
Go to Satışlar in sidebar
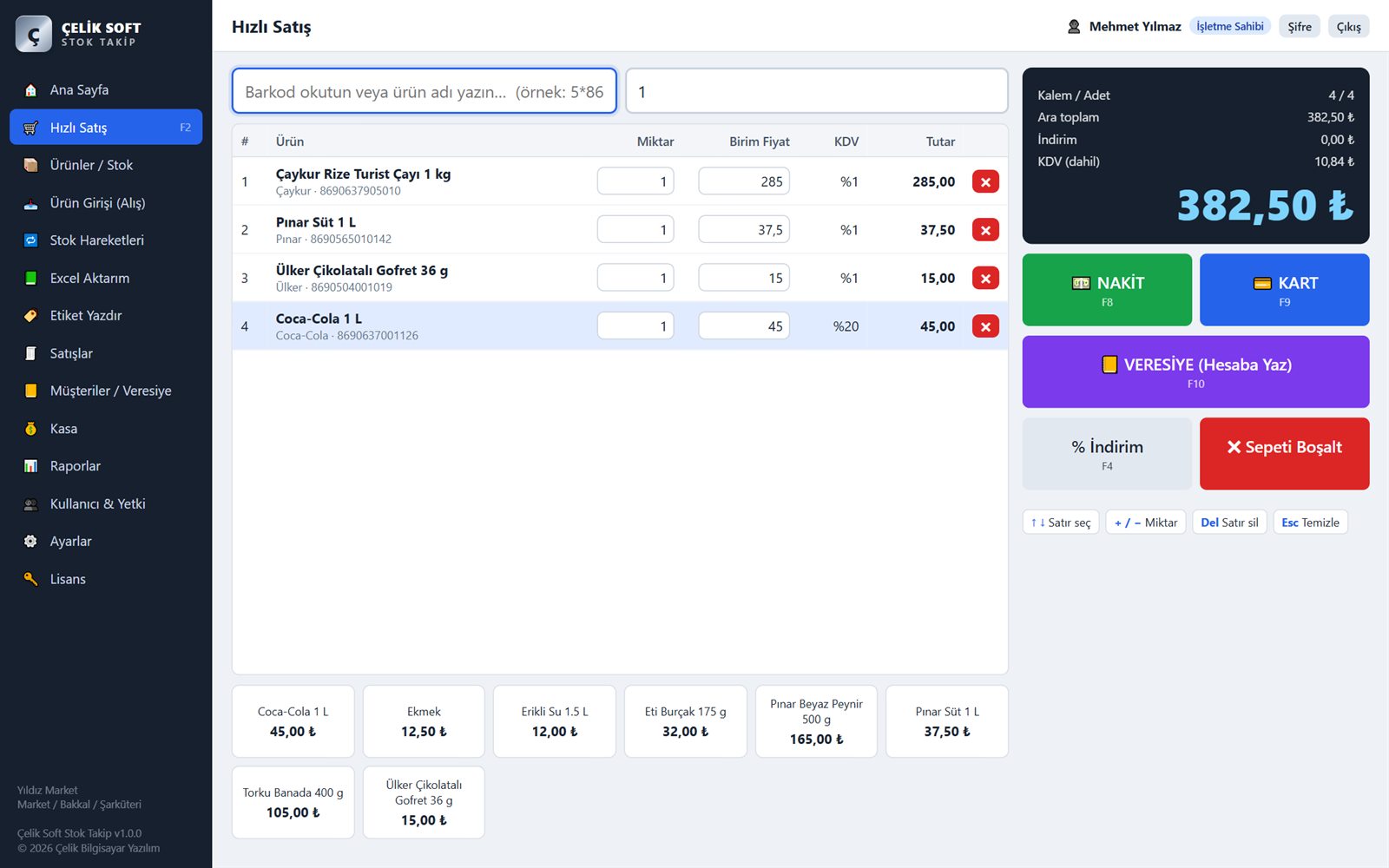pos(106,353)
